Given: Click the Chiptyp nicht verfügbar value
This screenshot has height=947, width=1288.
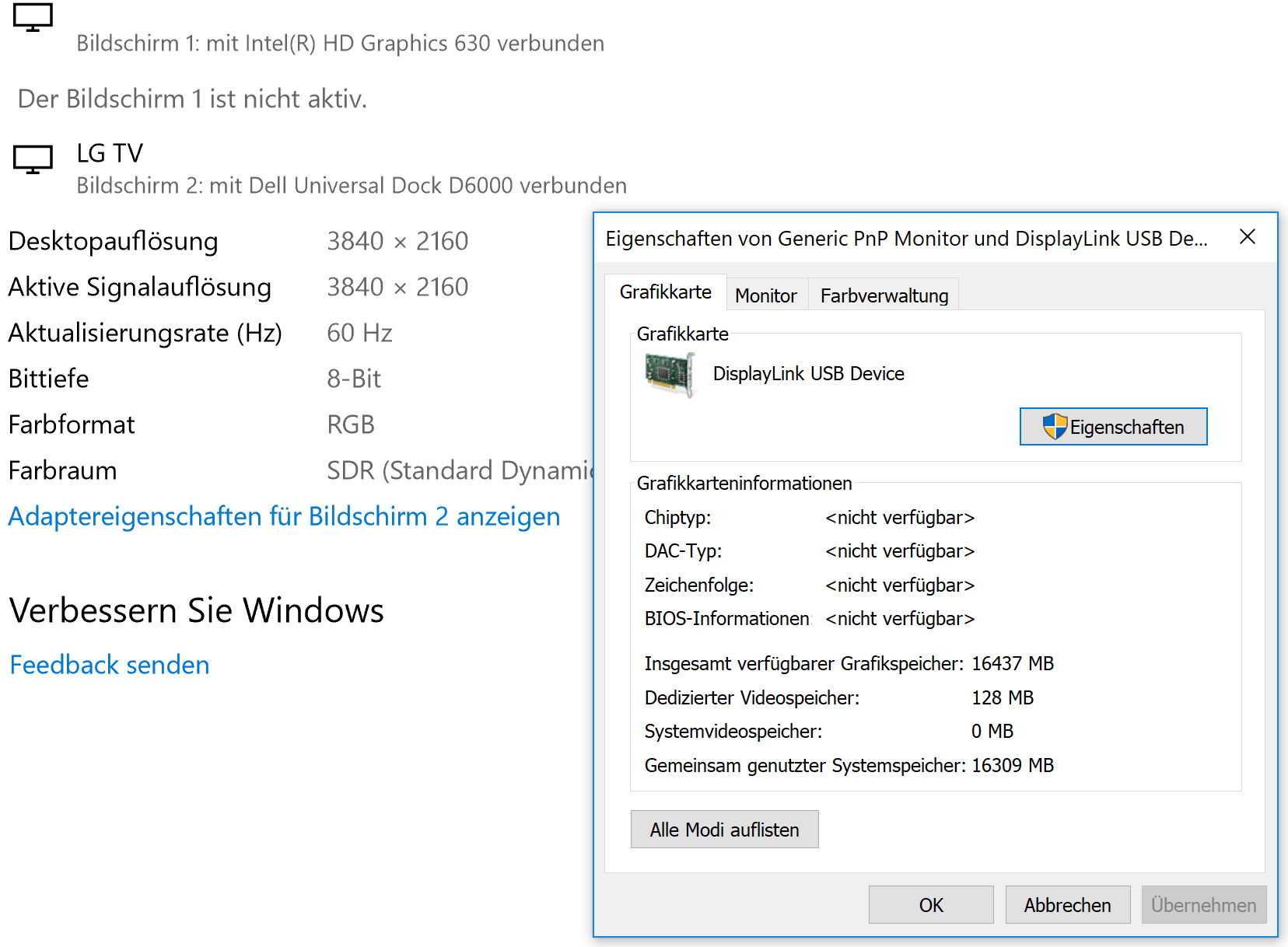Looking at the screenshot, I should [900, 518].
